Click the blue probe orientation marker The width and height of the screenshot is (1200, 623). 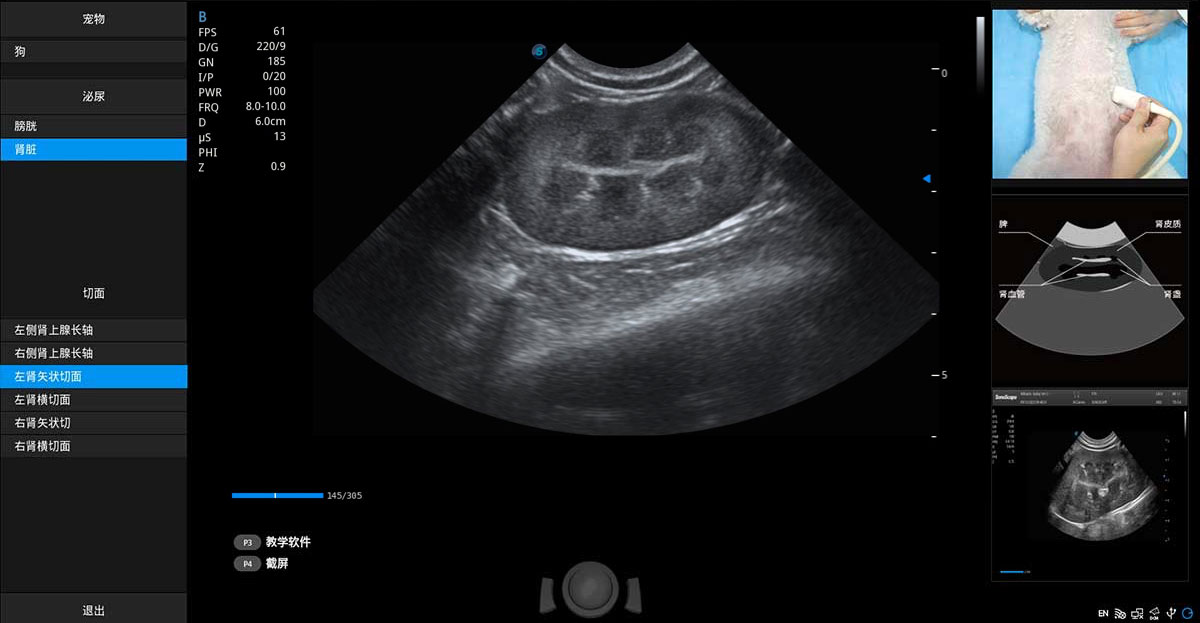539,51
